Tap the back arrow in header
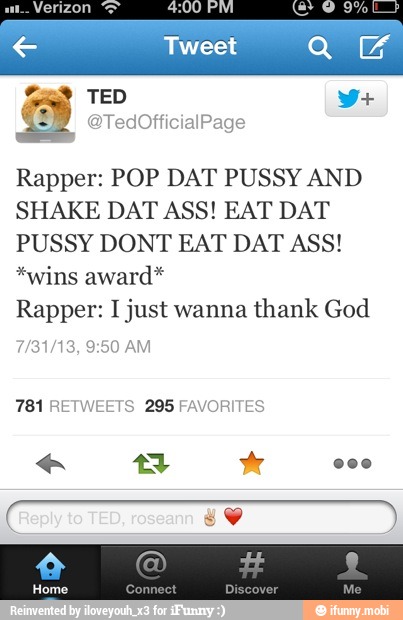 pos(25,47)
